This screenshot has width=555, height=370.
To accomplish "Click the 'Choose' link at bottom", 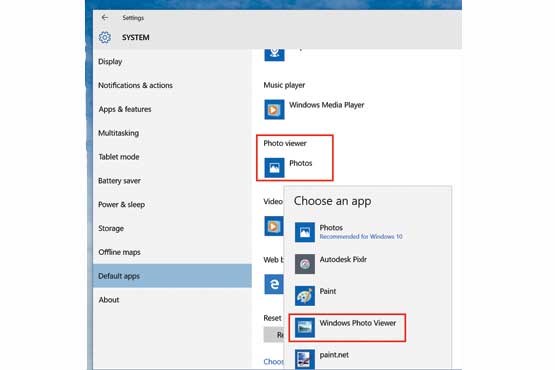I will click(273, 362).
